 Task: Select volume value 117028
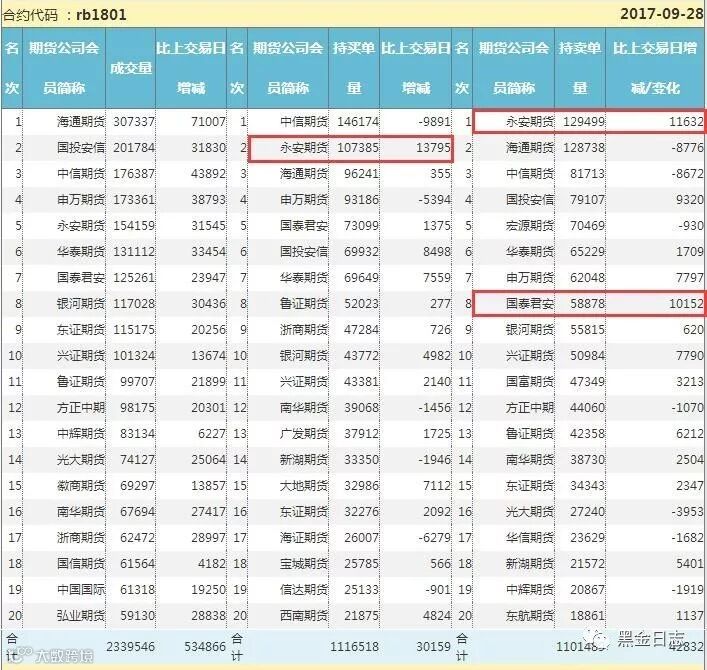[134, 303]
